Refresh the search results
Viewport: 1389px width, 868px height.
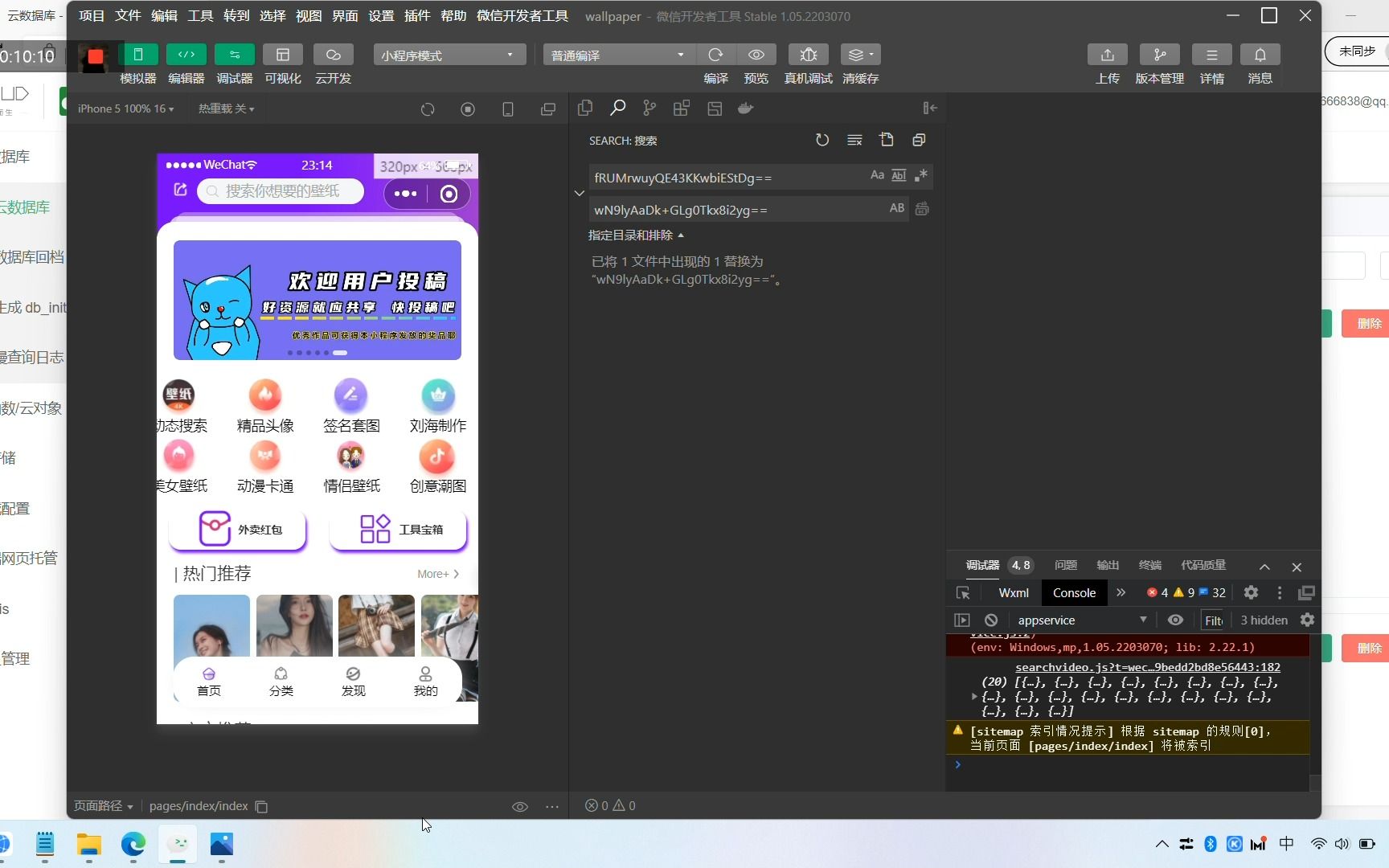tap(822, 140)
